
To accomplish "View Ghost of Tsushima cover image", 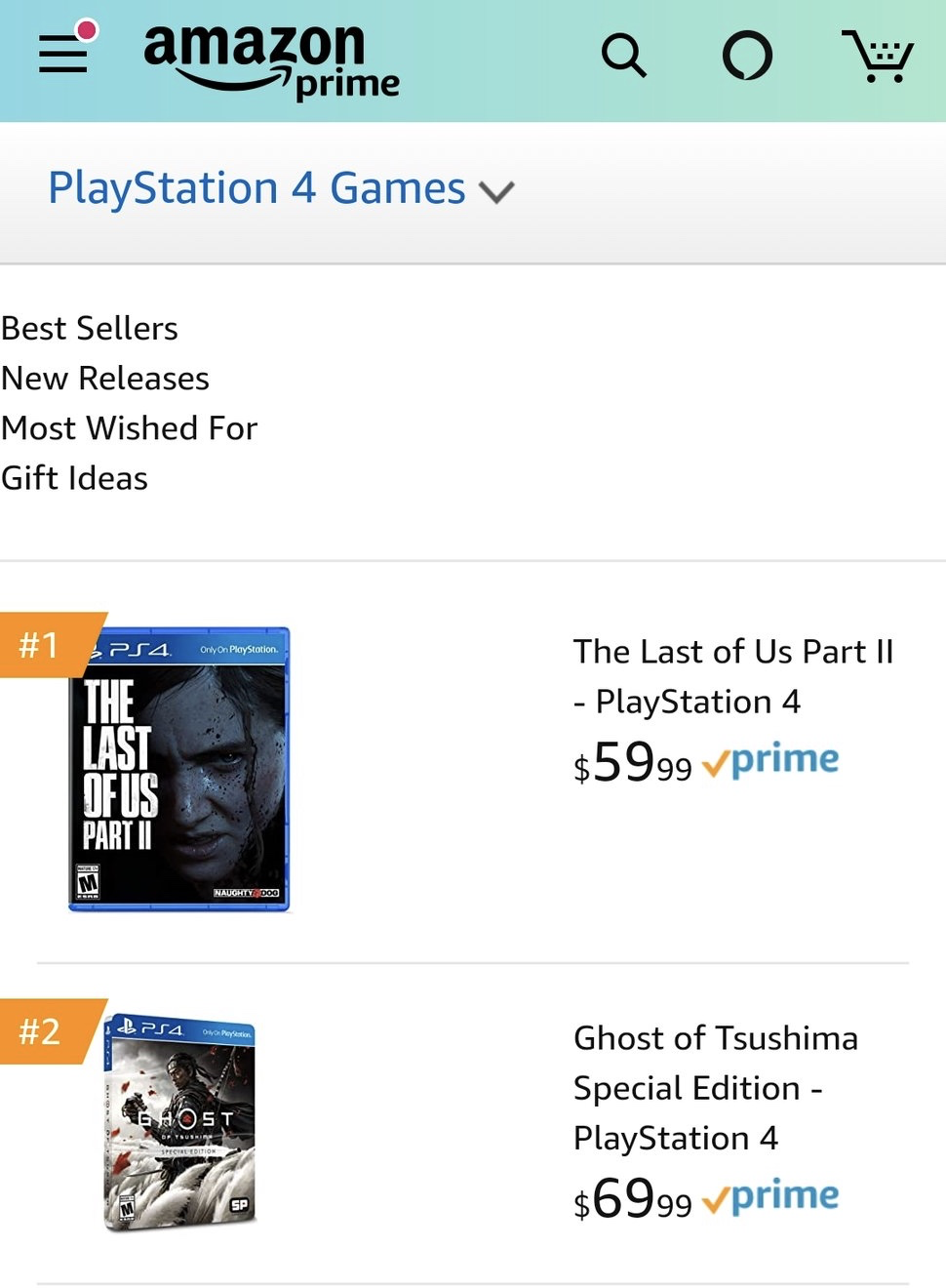I will pos(180,1122).
